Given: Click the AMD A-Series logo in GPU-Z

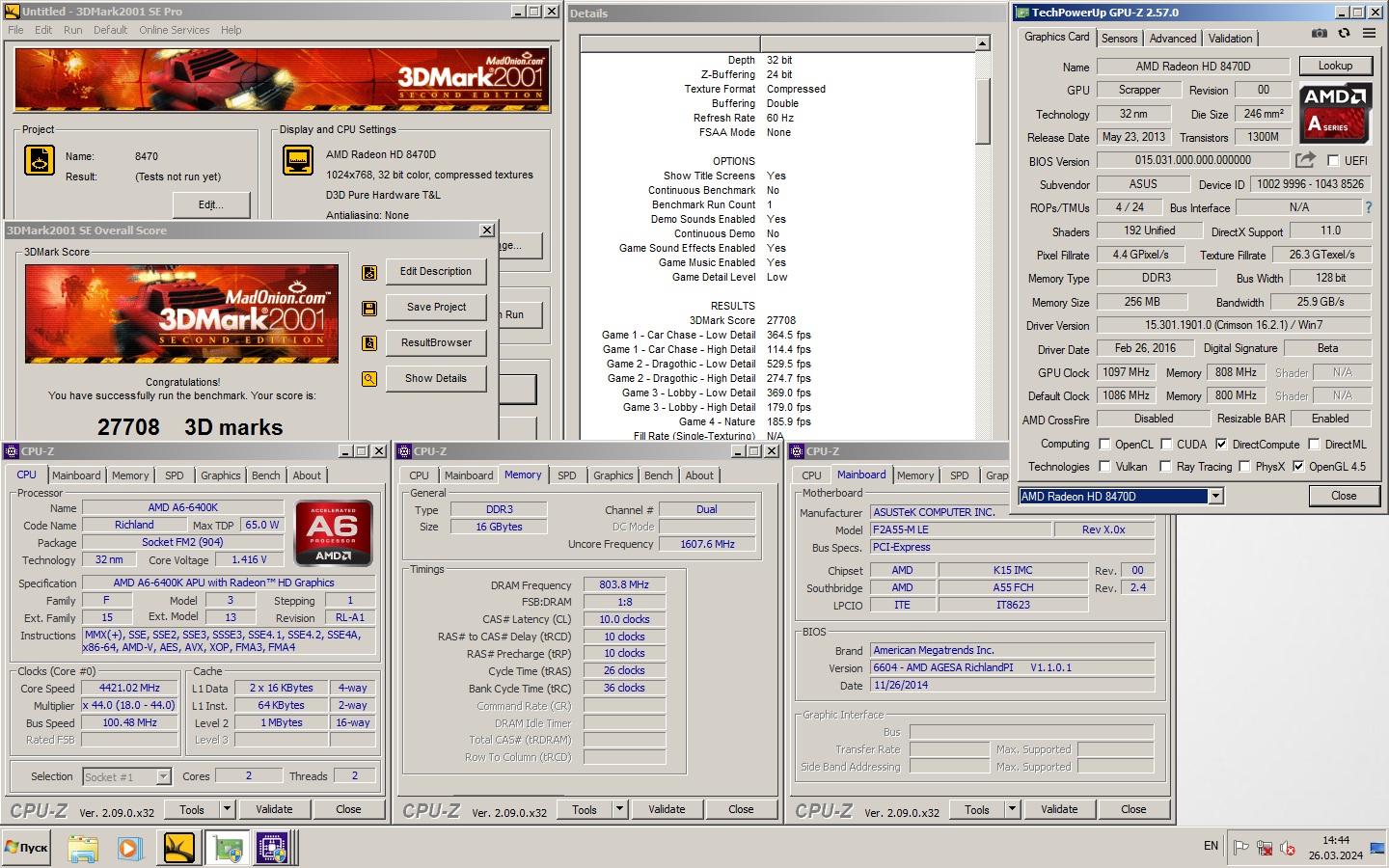Looking at the screenshot, I should pos(1335,113).
